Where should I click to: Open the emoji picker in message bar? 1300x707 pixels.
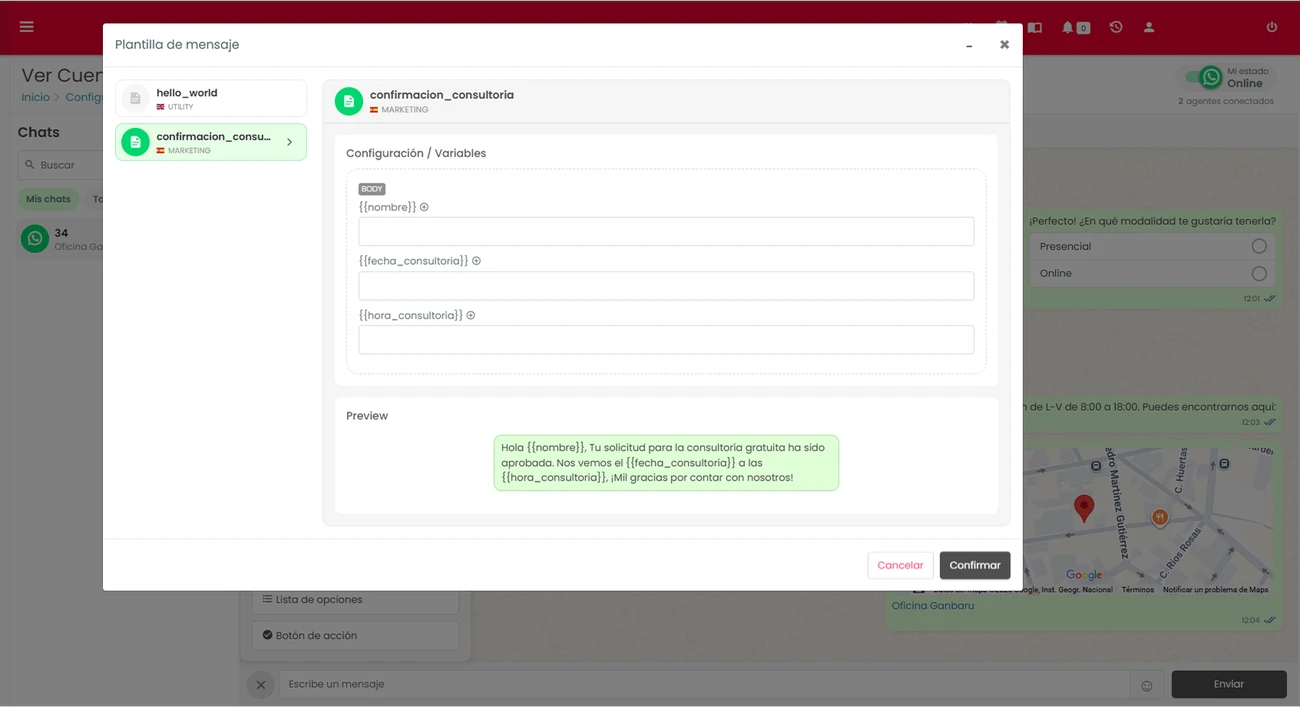coord(1147,685)
